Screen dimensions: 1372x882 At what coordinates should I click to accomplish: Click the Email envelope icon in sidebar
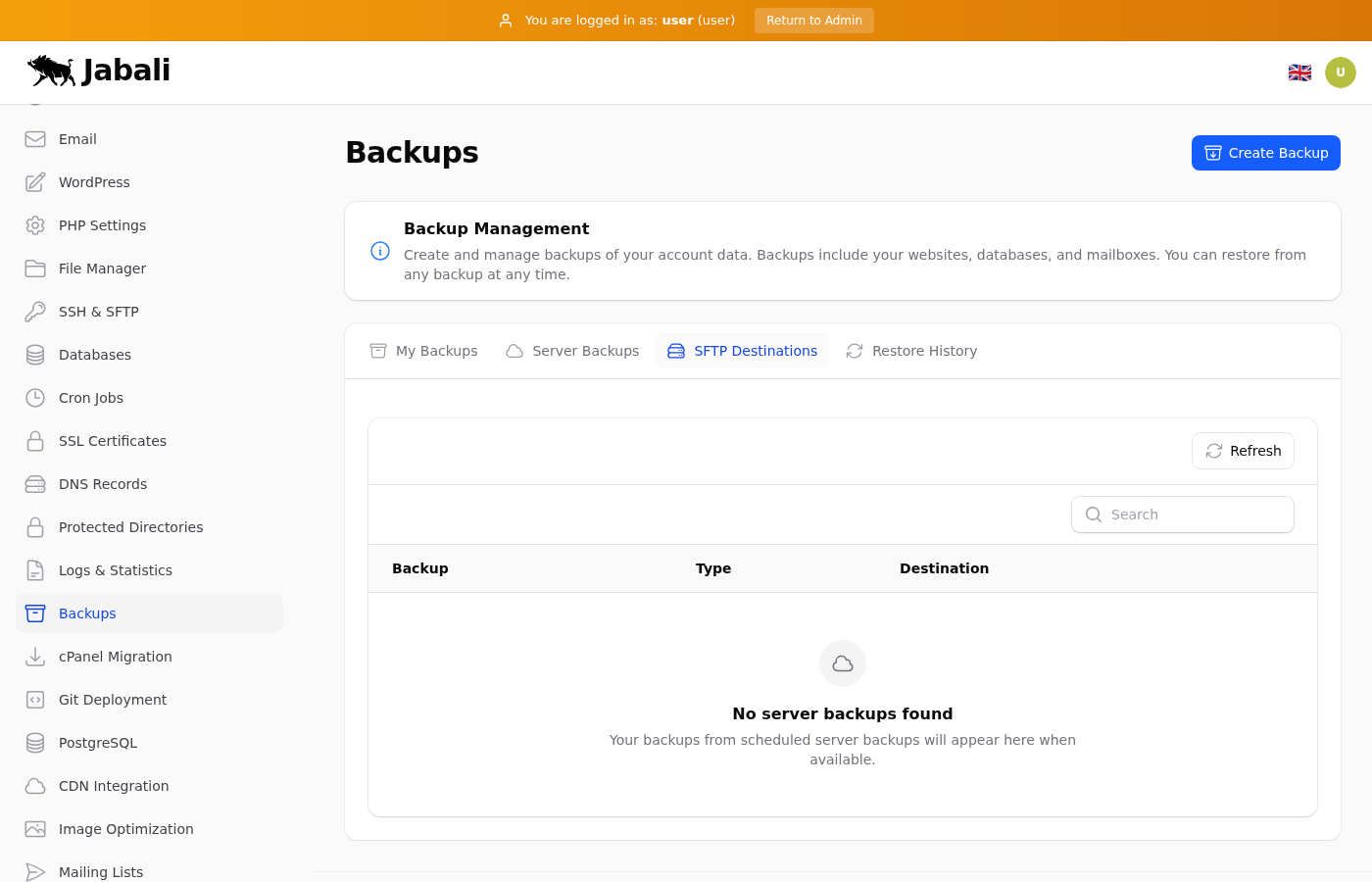click(35, 139)
